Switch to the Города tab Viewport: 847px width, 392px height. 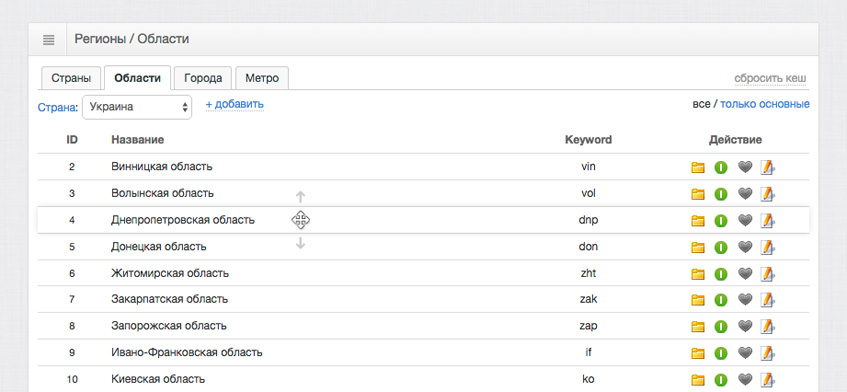(x=203, y=78)
